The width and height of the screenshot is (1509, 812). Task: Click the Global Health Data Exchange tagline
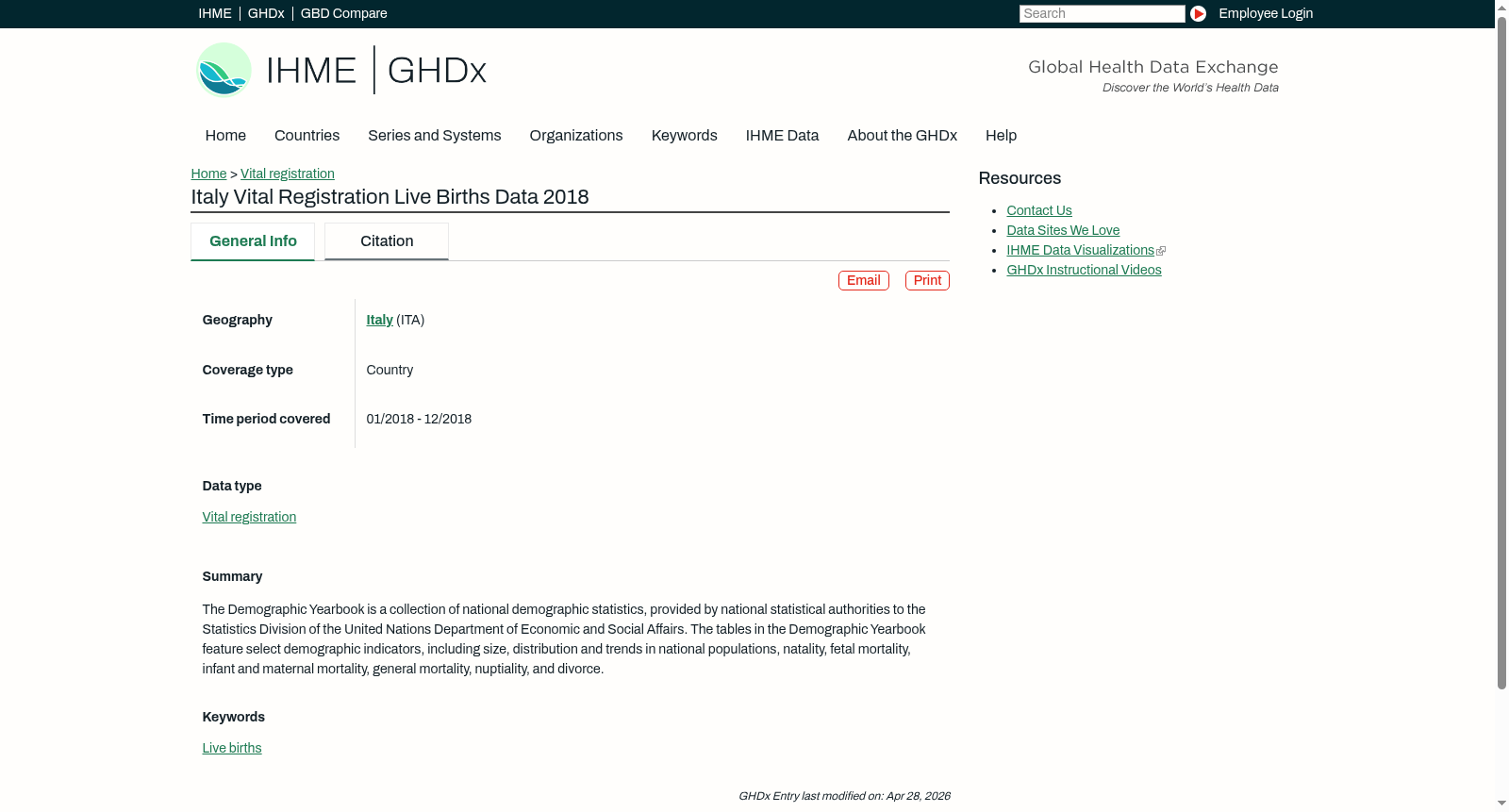coord(1152,67)
